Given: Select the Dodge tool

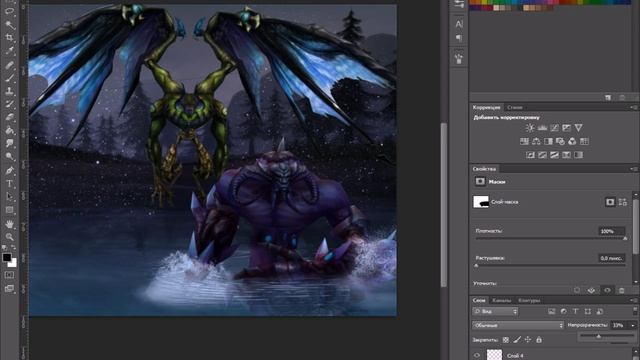Looking at the screenshot, I should coord(10,157).
